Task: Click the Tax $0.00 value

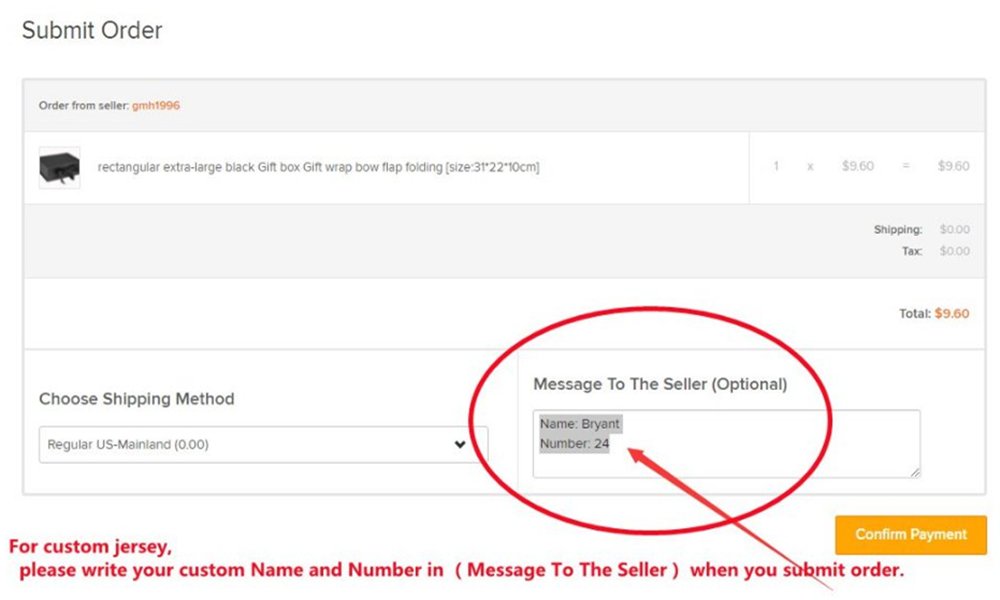Action: click(x=954, y=251)
